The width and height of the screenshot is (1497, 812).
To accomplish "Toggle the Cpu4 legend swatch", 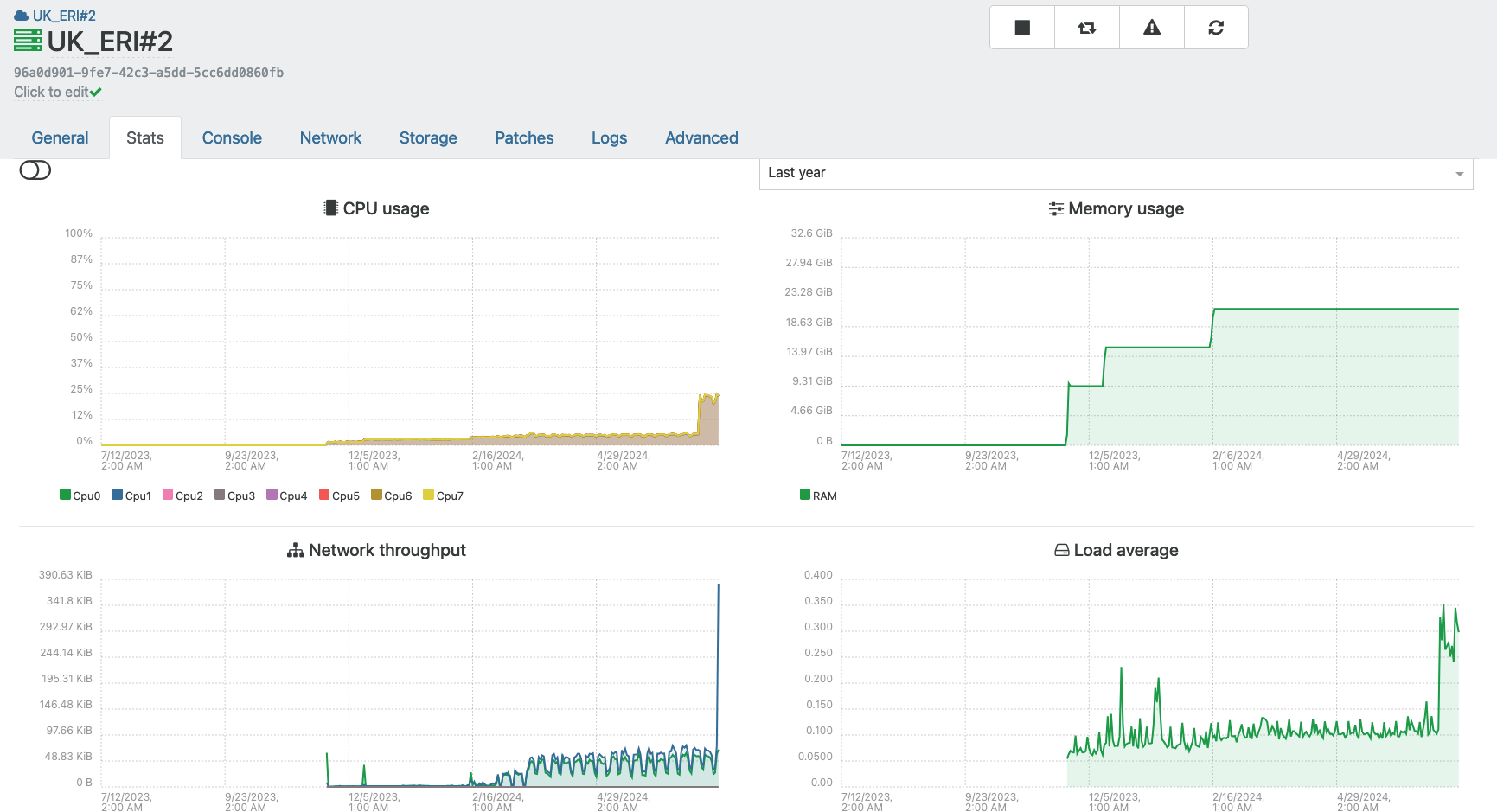I will [272, 495].
